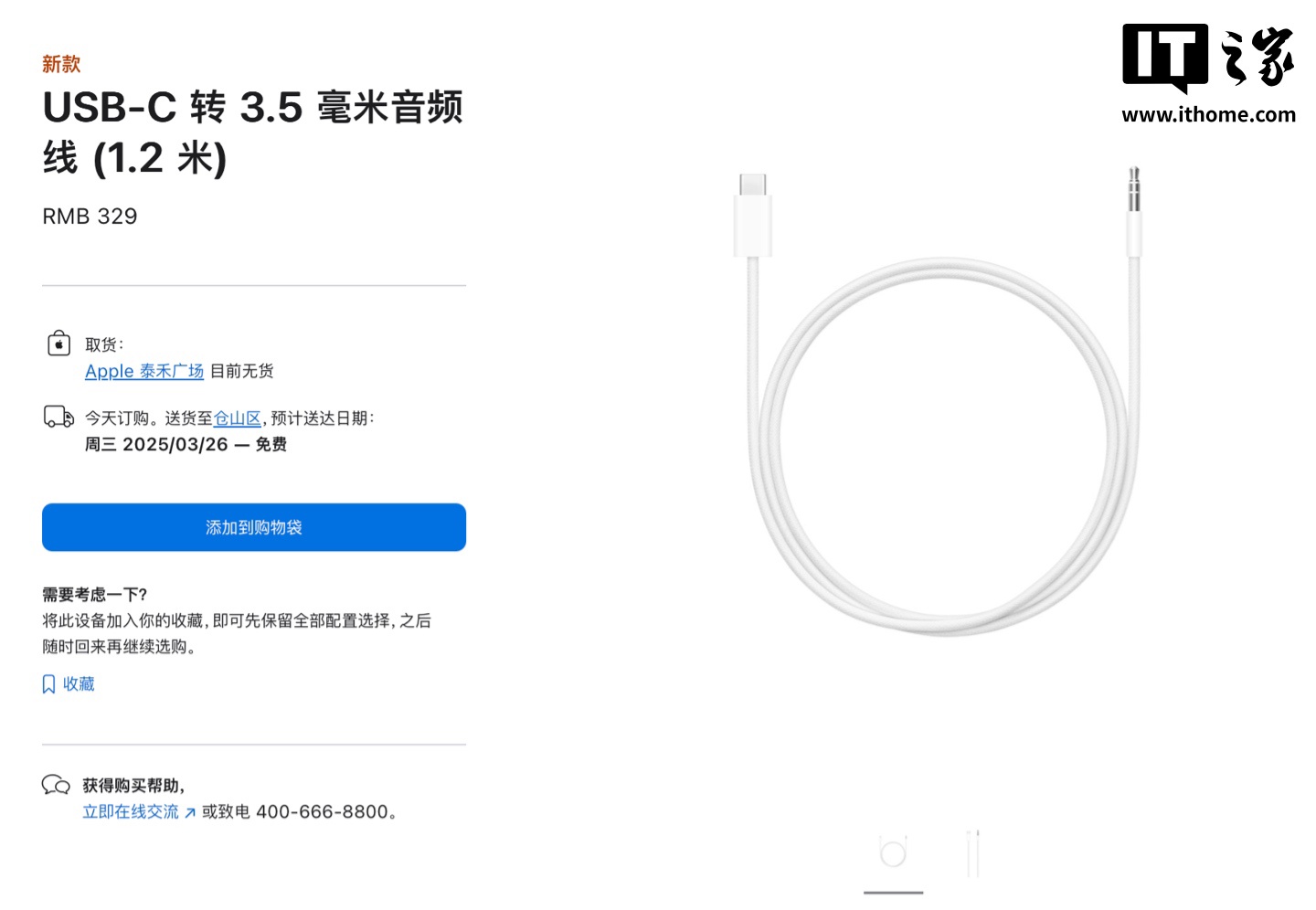
Task: Select the coiled cable thumbnail
Action: point(893,854)
